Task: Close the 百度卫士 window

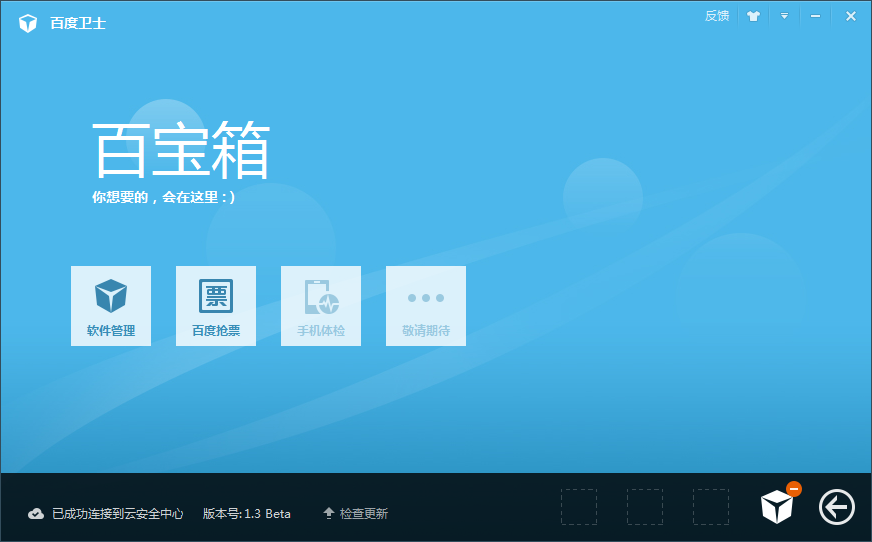Action: (x=850, y=16)
